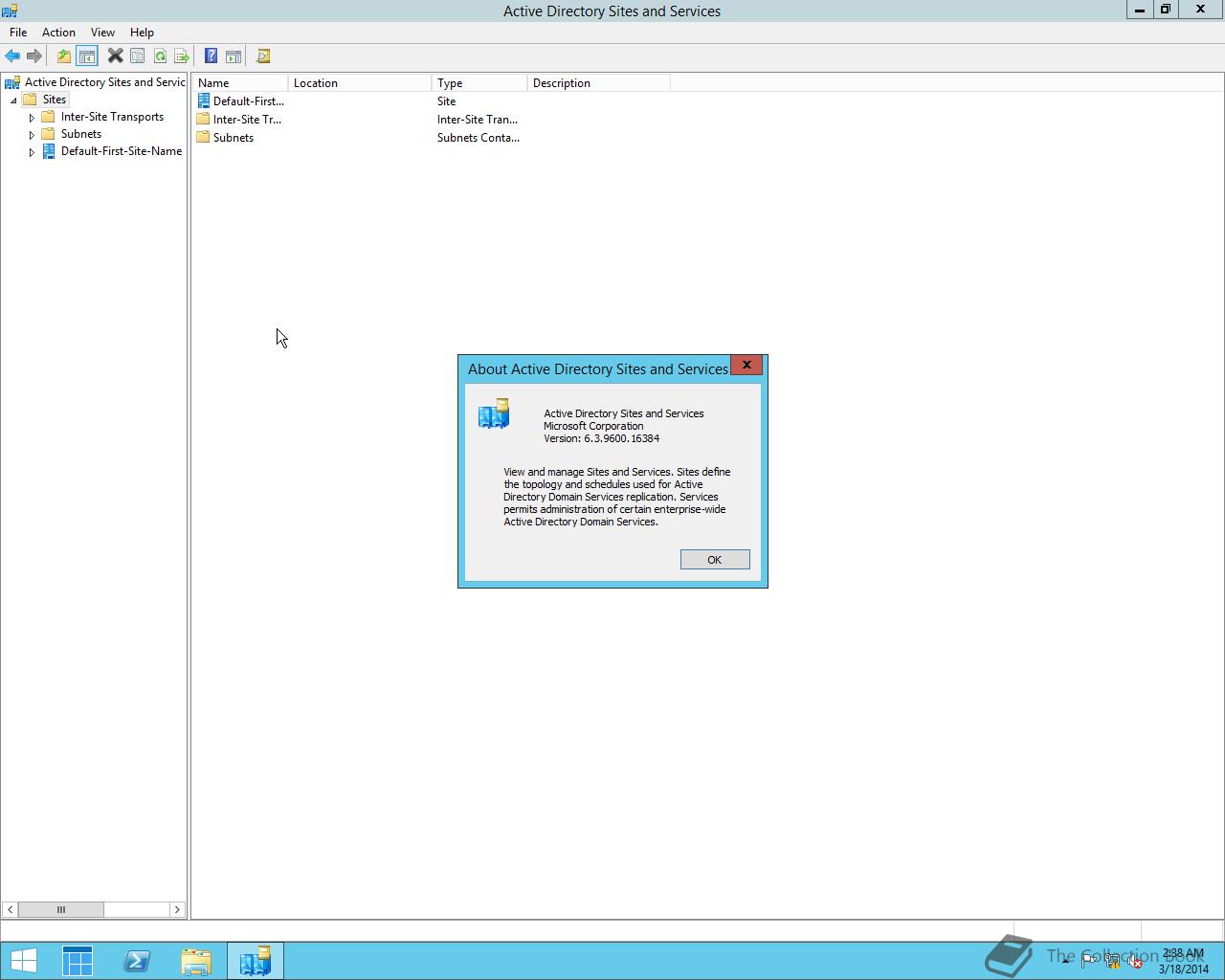Image resolution: width=1225 pixels, height=980 pixels.
Task: Open Action Center flag in system tray
Action: [1089, 961]
